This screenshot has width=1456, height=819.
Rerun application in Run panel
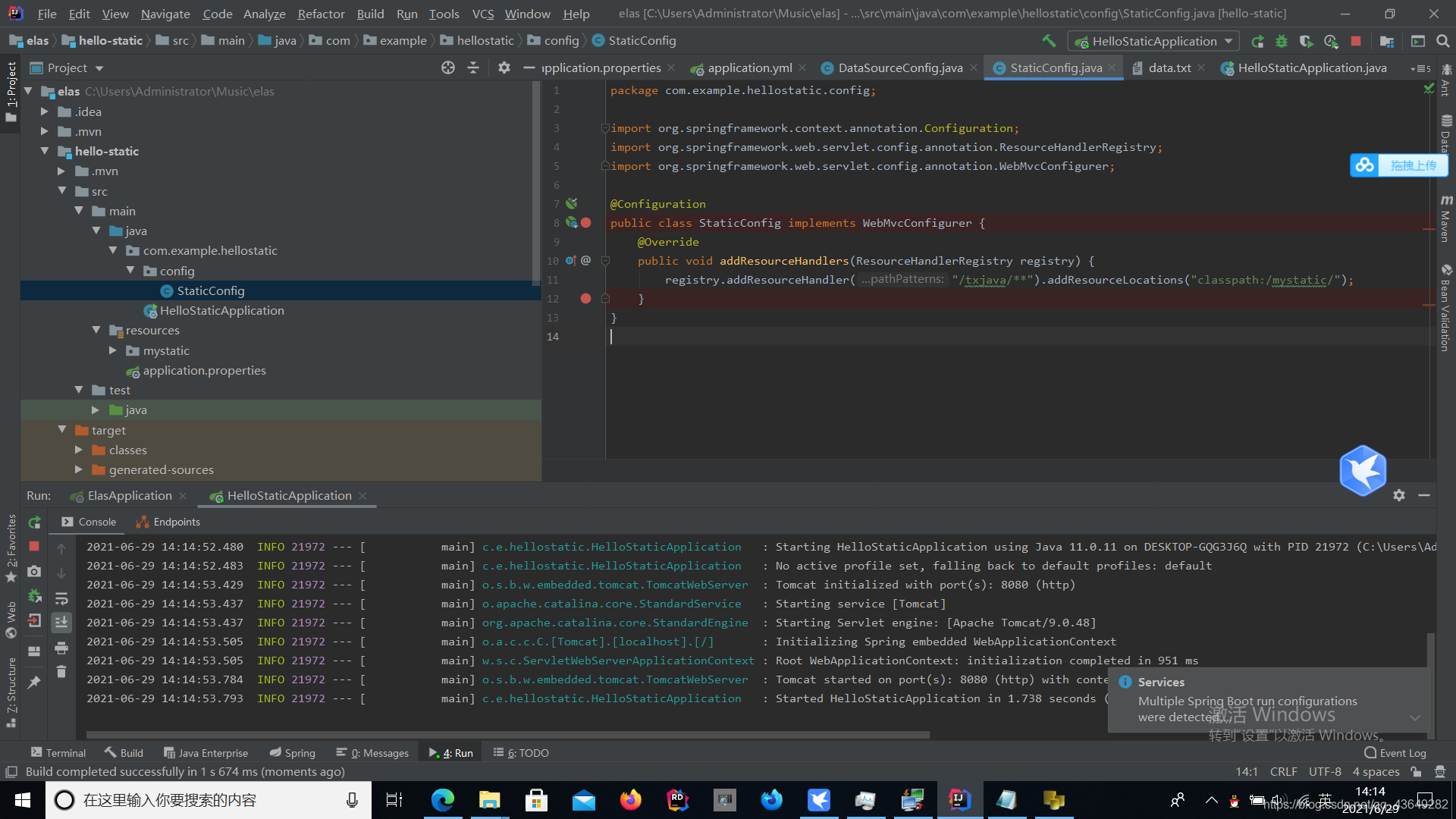34,522
